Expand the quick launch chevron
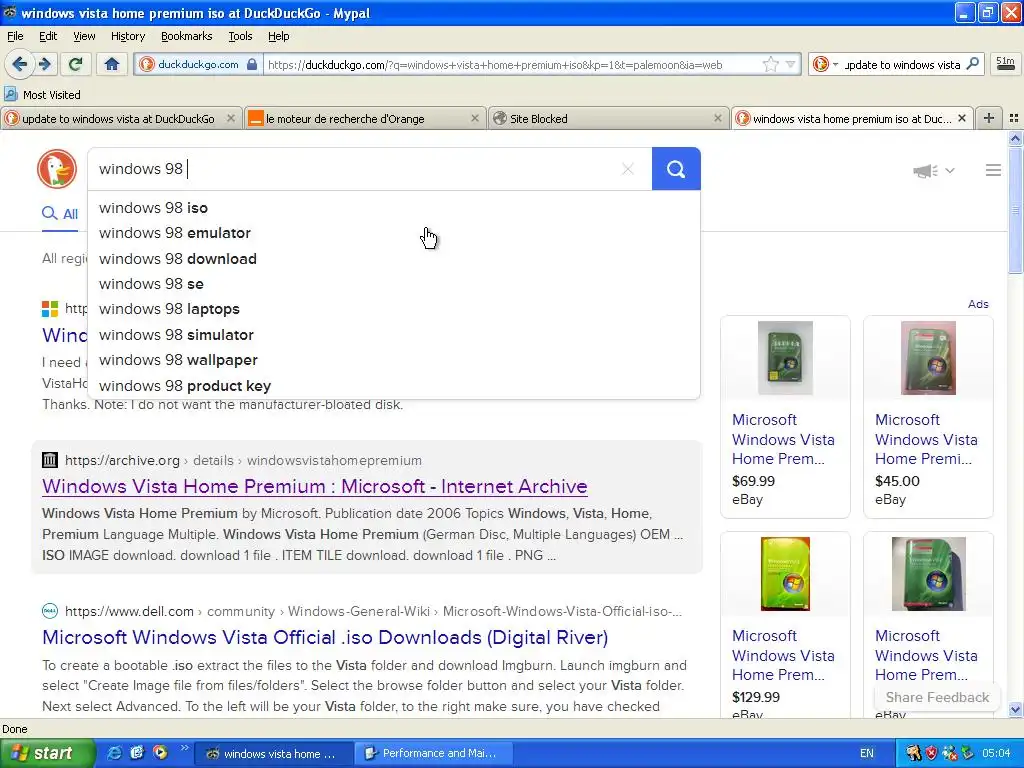The image size is (1024, 768). (184, 748)
